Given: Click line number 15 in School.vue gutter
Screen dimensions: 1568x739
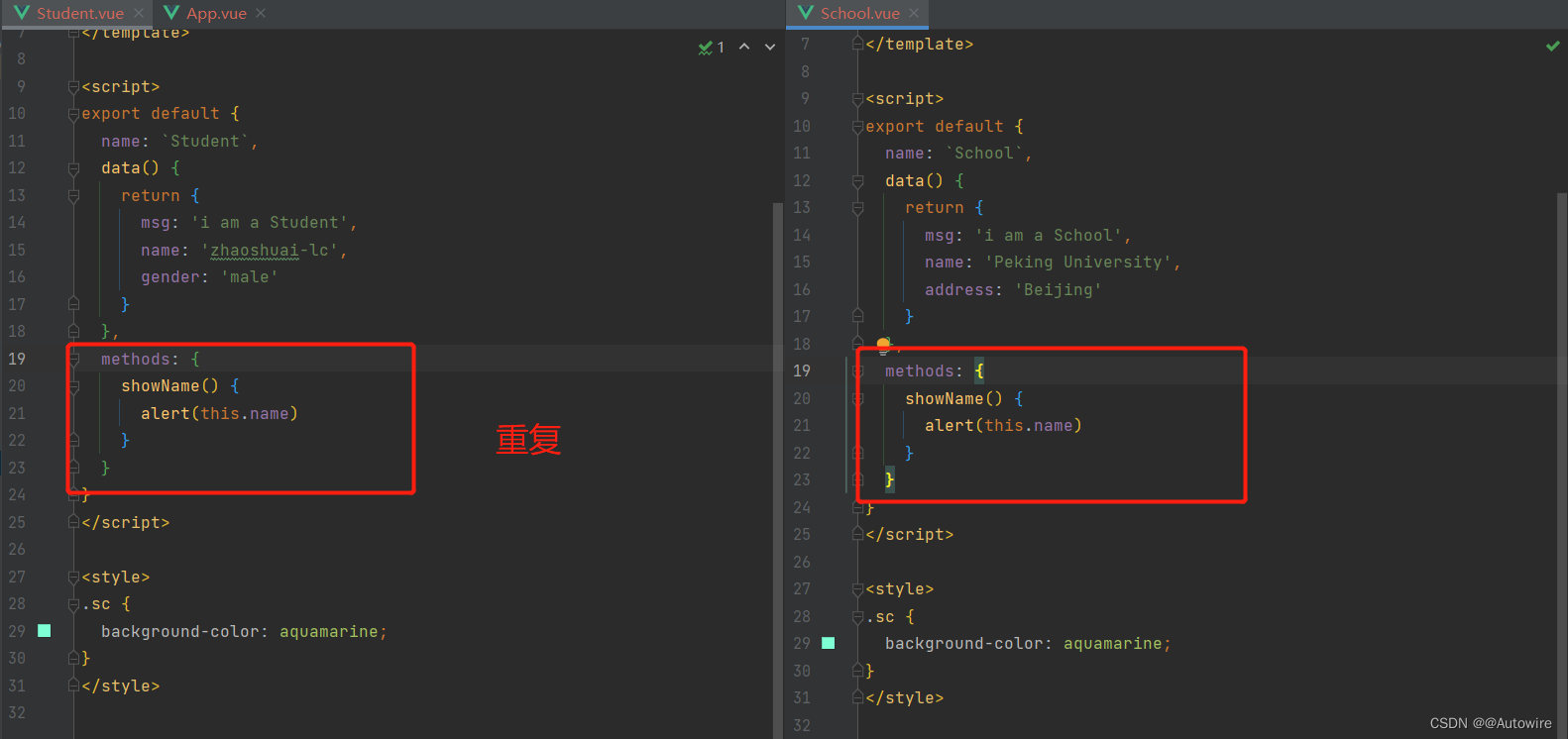Looking at the screenshot, I should (801, 263).
